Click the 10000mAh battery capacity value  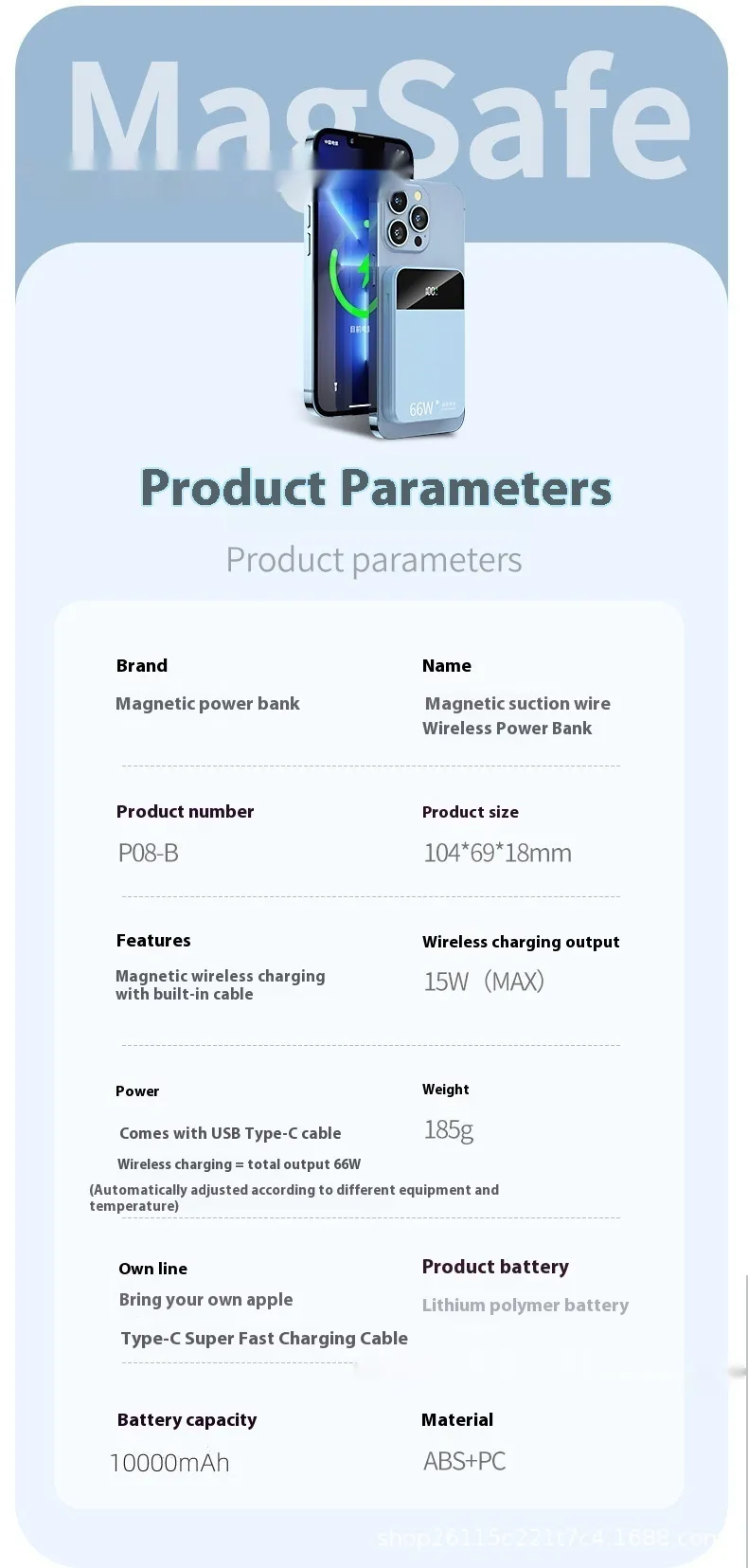coord(170,1463)
